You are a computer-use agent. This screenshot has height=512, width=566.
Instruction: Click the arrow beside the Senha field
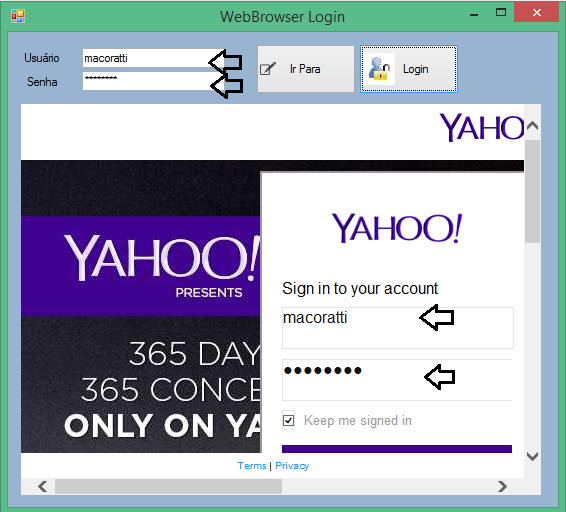coord(227,86)
